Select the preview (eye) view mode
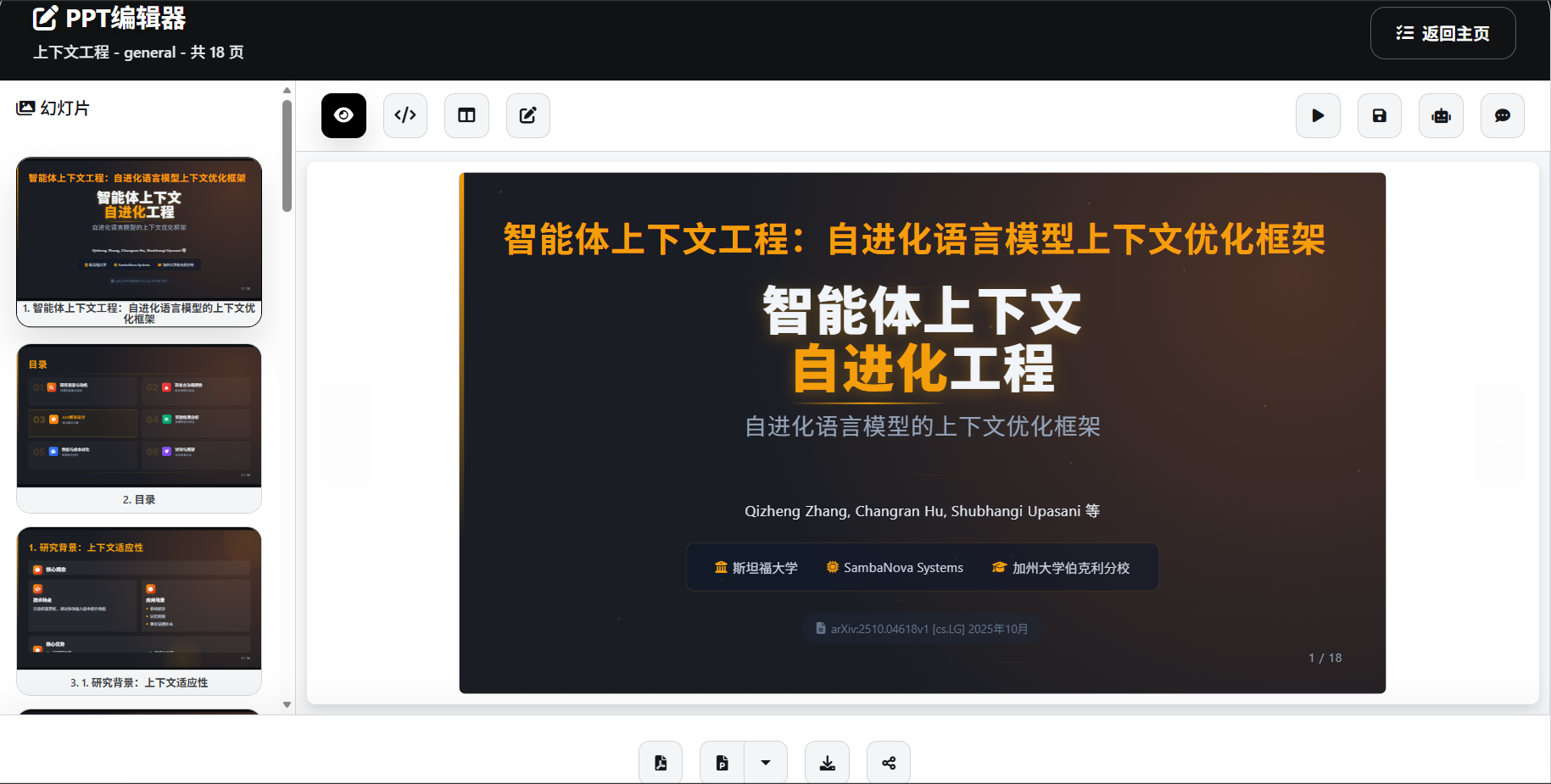 (x=343, y=115)
